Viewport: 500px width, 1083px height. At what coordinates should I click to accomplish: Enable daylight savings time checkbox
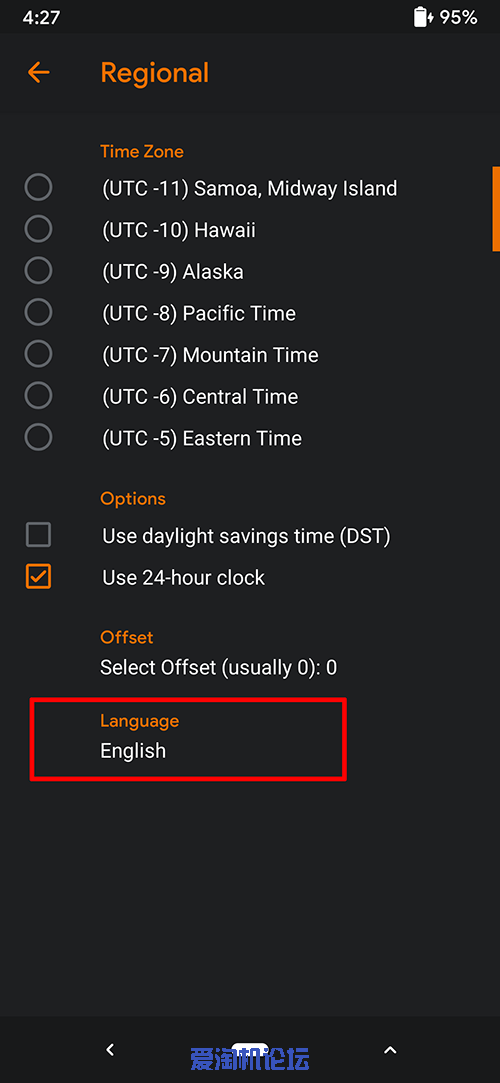point(39,535)
